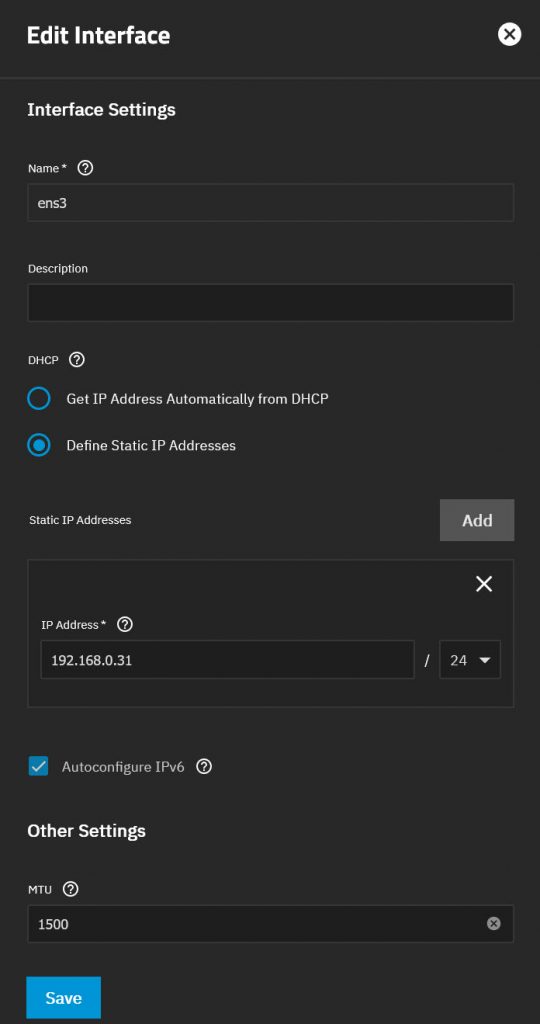Add a new static IP address

[x=477, y=520]
